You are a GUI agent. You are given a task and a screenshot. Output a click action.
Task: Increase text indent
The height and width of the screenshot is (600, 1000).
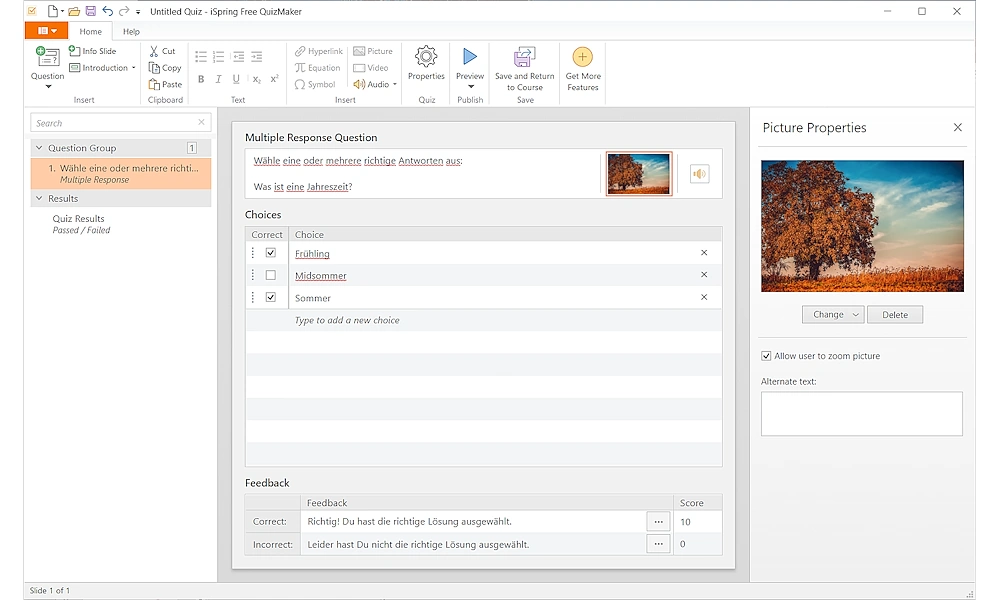256,57
